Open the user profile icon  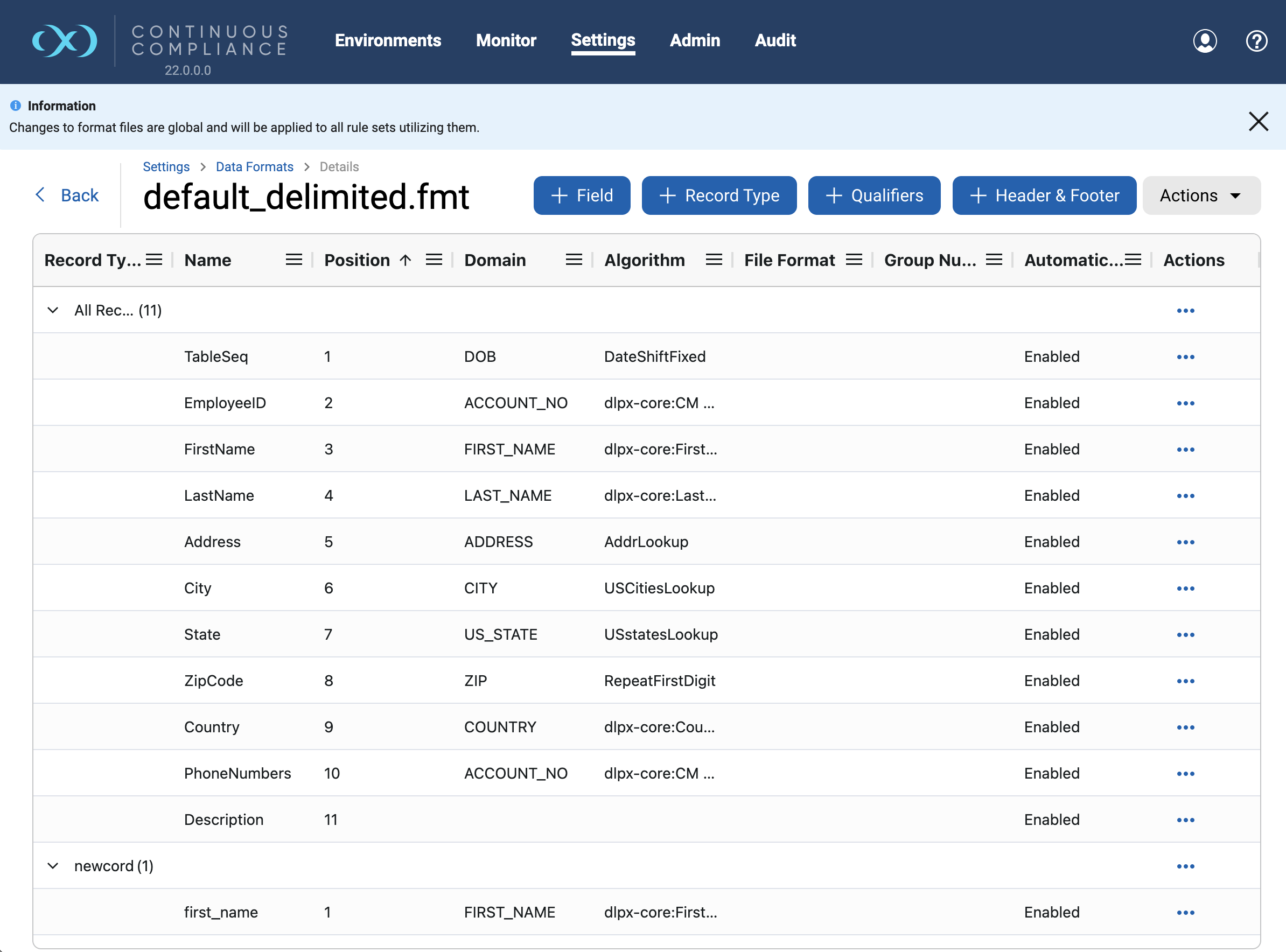click(1204, 41)
